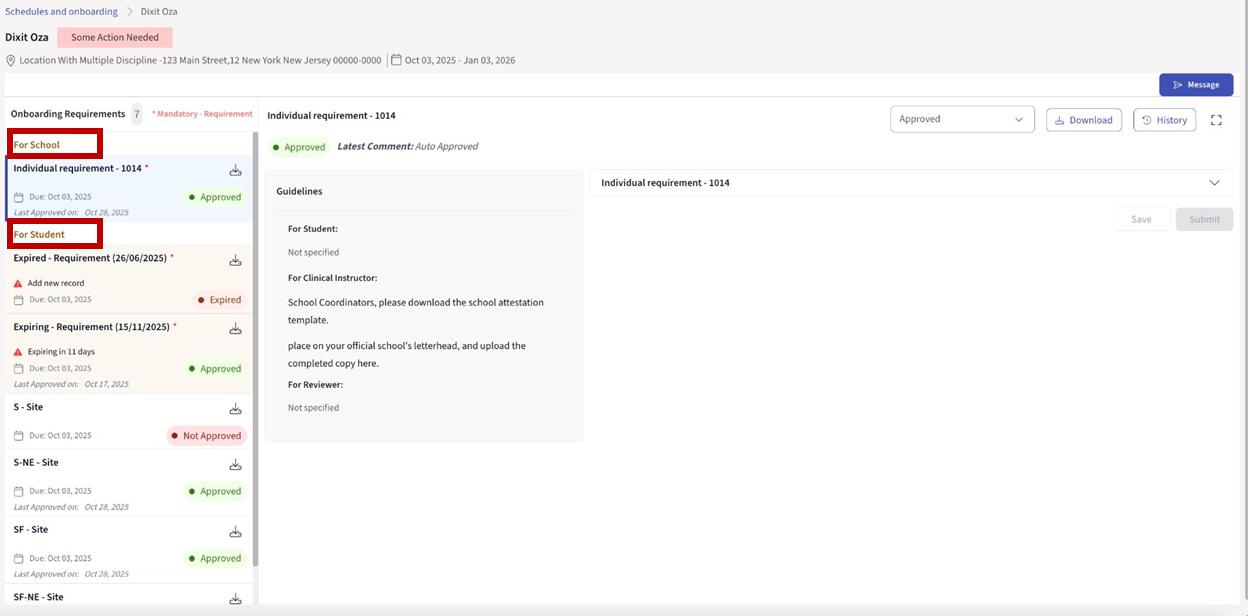Click download icon beside S-NE - Site
The width and height of the screenshot is (1248, 616).
(x=235, y=464)
